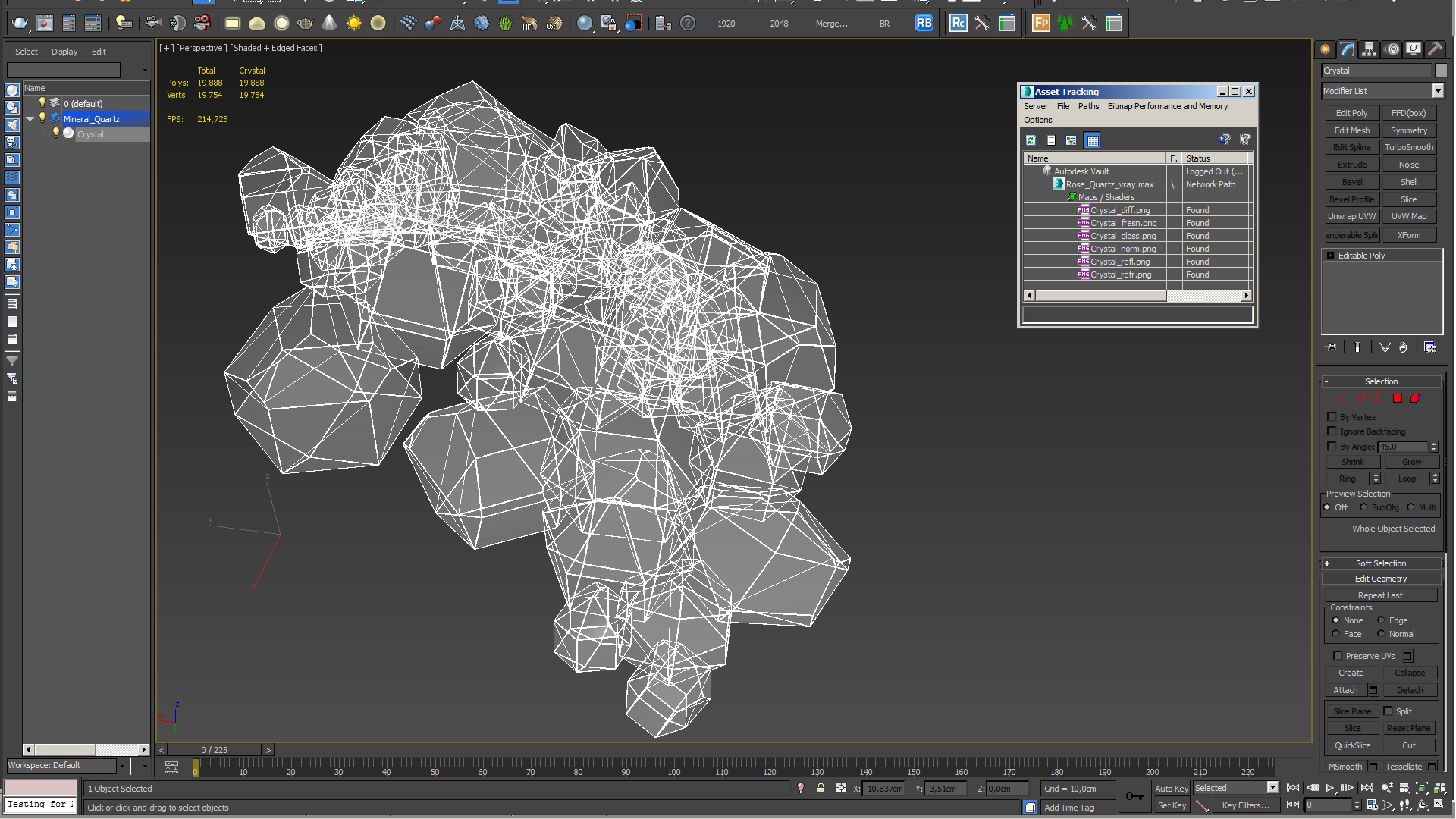Open the Paths menu in Asset Tracking
This screenshot has height=819, width=1456.
click(1088, 106)
